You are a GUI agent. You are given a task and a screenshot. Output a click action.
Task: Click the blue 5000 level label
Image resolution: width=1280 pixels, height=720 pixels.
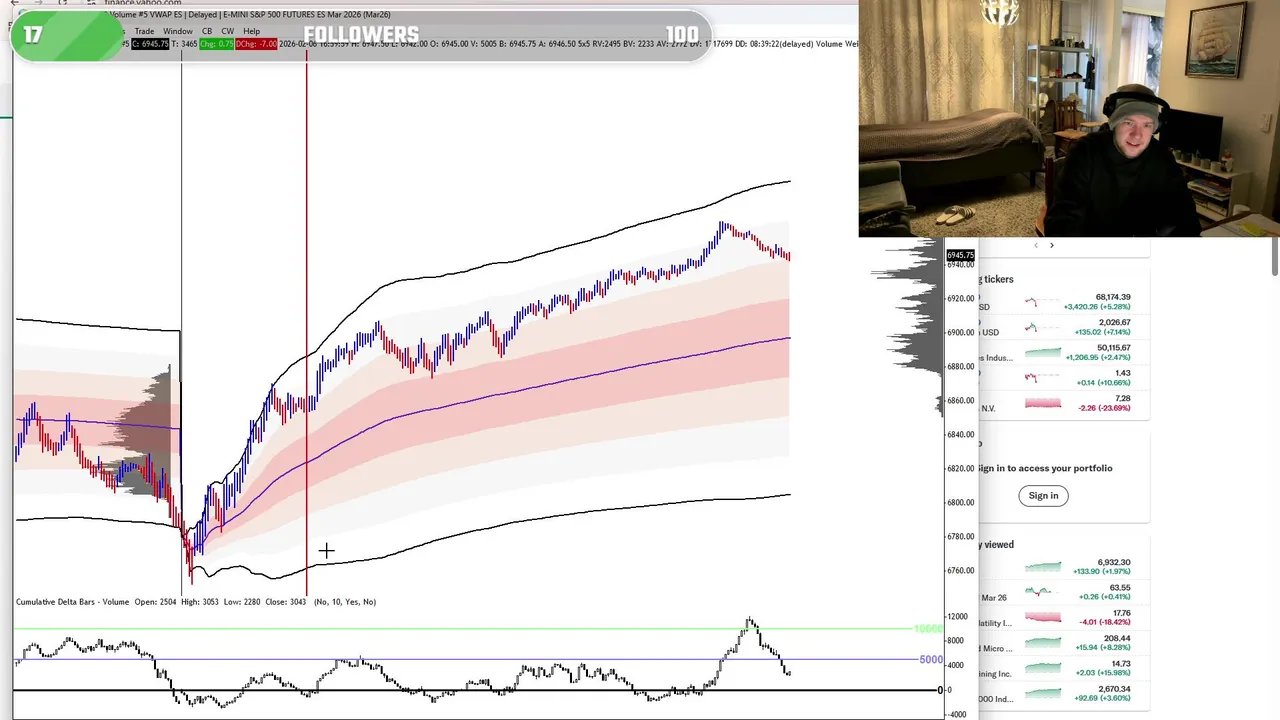(x=931, y=660)
